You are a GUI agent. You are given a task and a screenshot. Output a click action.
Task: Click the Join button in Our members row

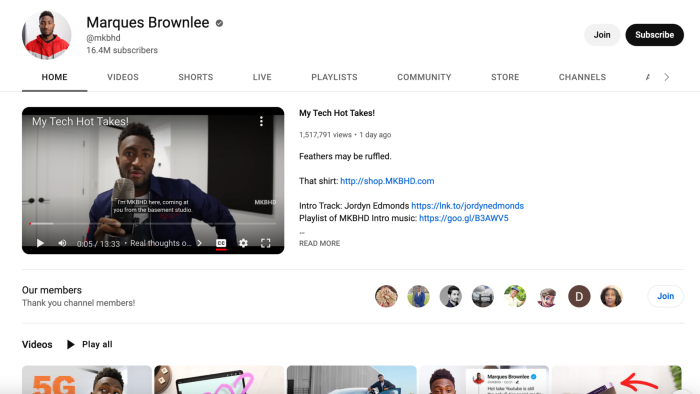[665, 296]
